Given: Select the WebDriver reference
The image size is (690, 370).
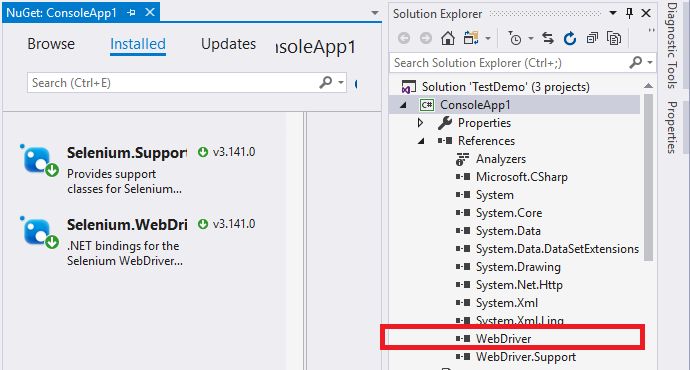Looking at the screenshot, I should pos(503,339).
